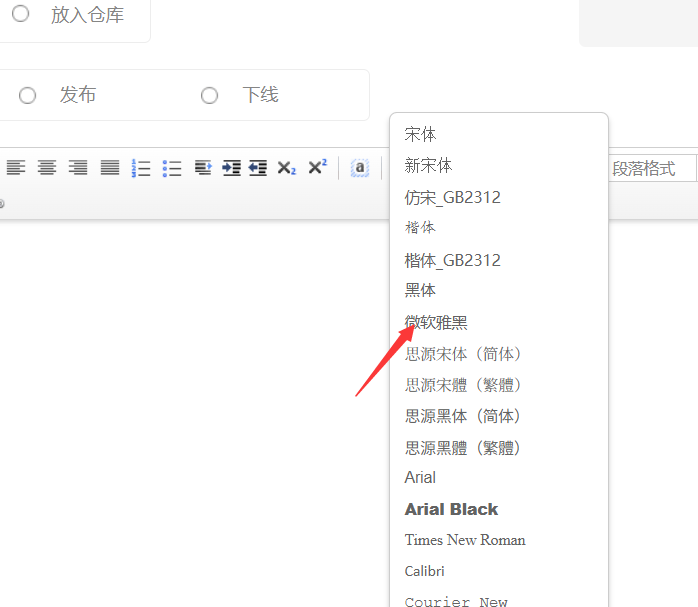Click the dotted-border letter 'a' icon

360,168
